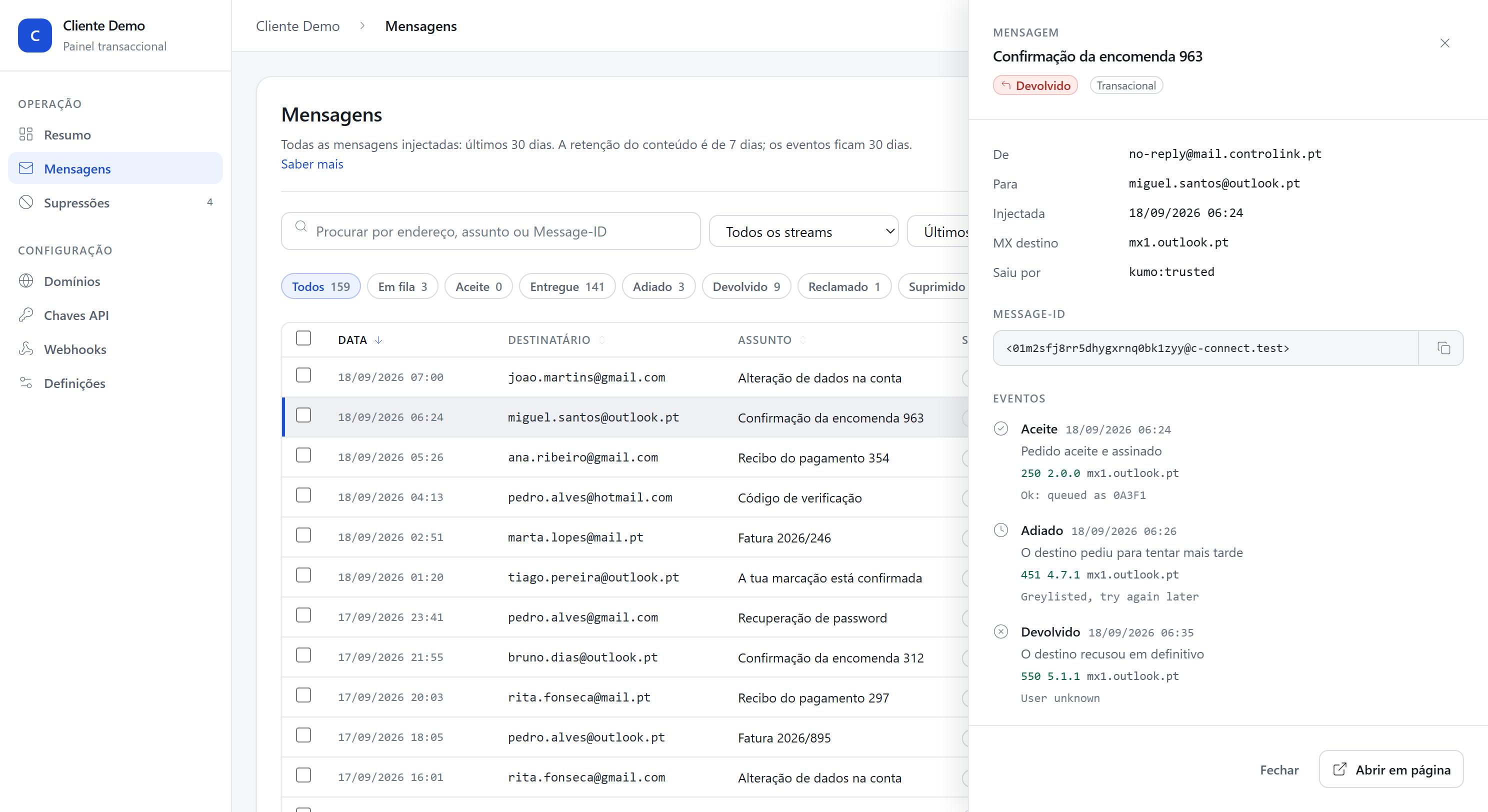The width and height of the screenshot is (1488, 812).
Task: Tick checkbox for ana.ribeiro@gmail.com row
Action: tap(303, 456)
